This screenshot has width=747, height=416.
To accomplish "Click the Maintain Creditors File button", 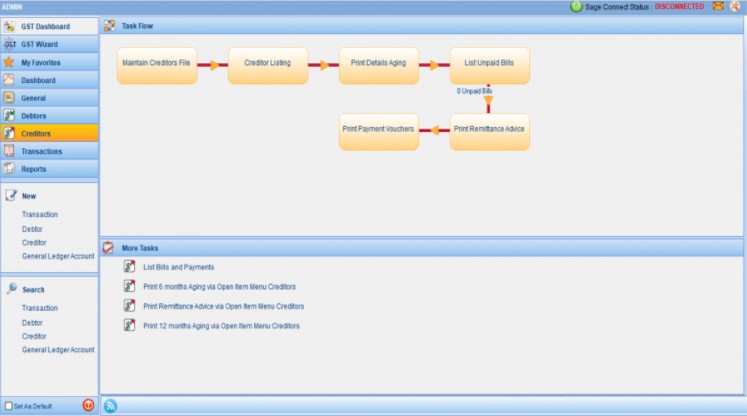I will point(157,65).
